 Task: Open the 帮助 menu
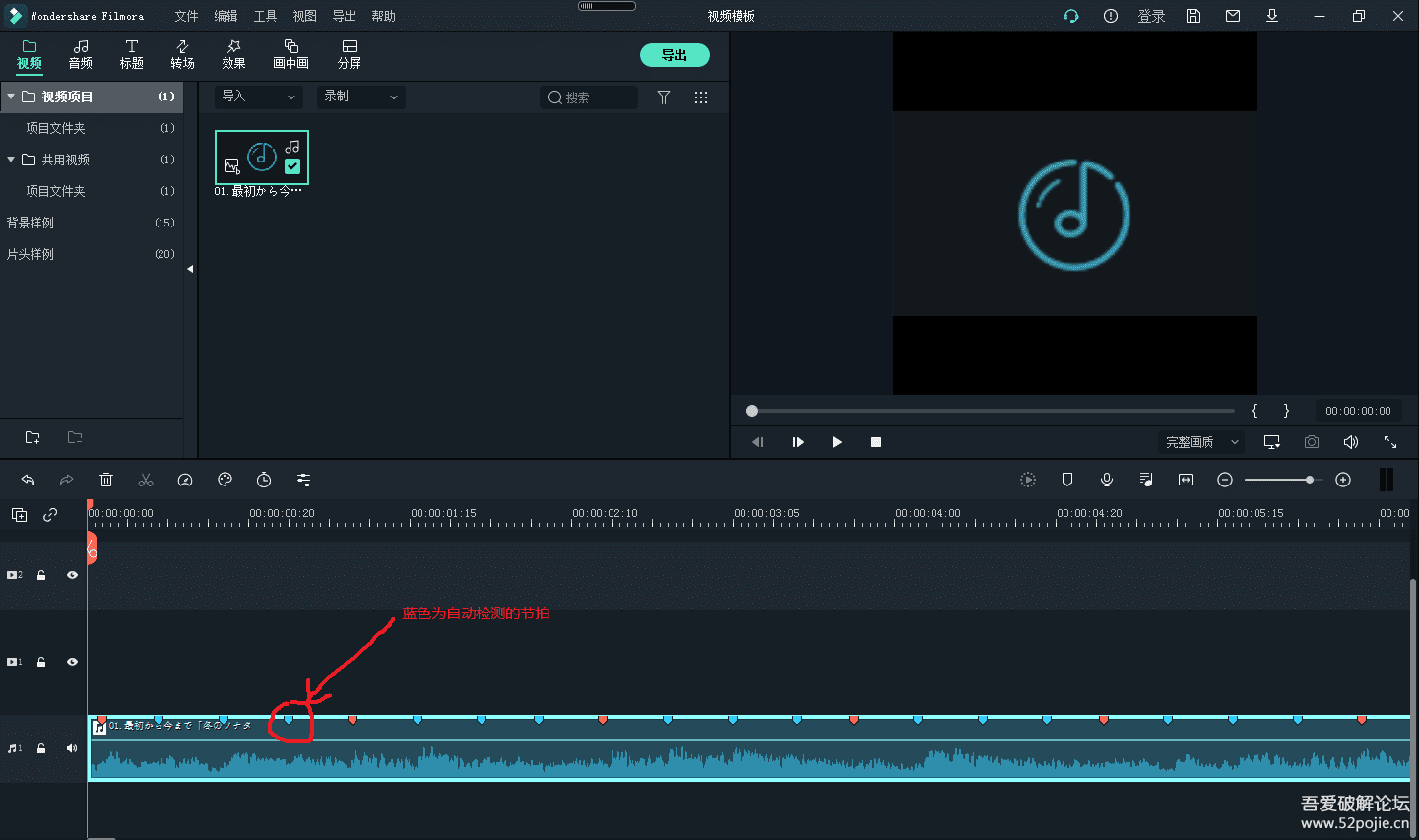[x=383, y=16]
